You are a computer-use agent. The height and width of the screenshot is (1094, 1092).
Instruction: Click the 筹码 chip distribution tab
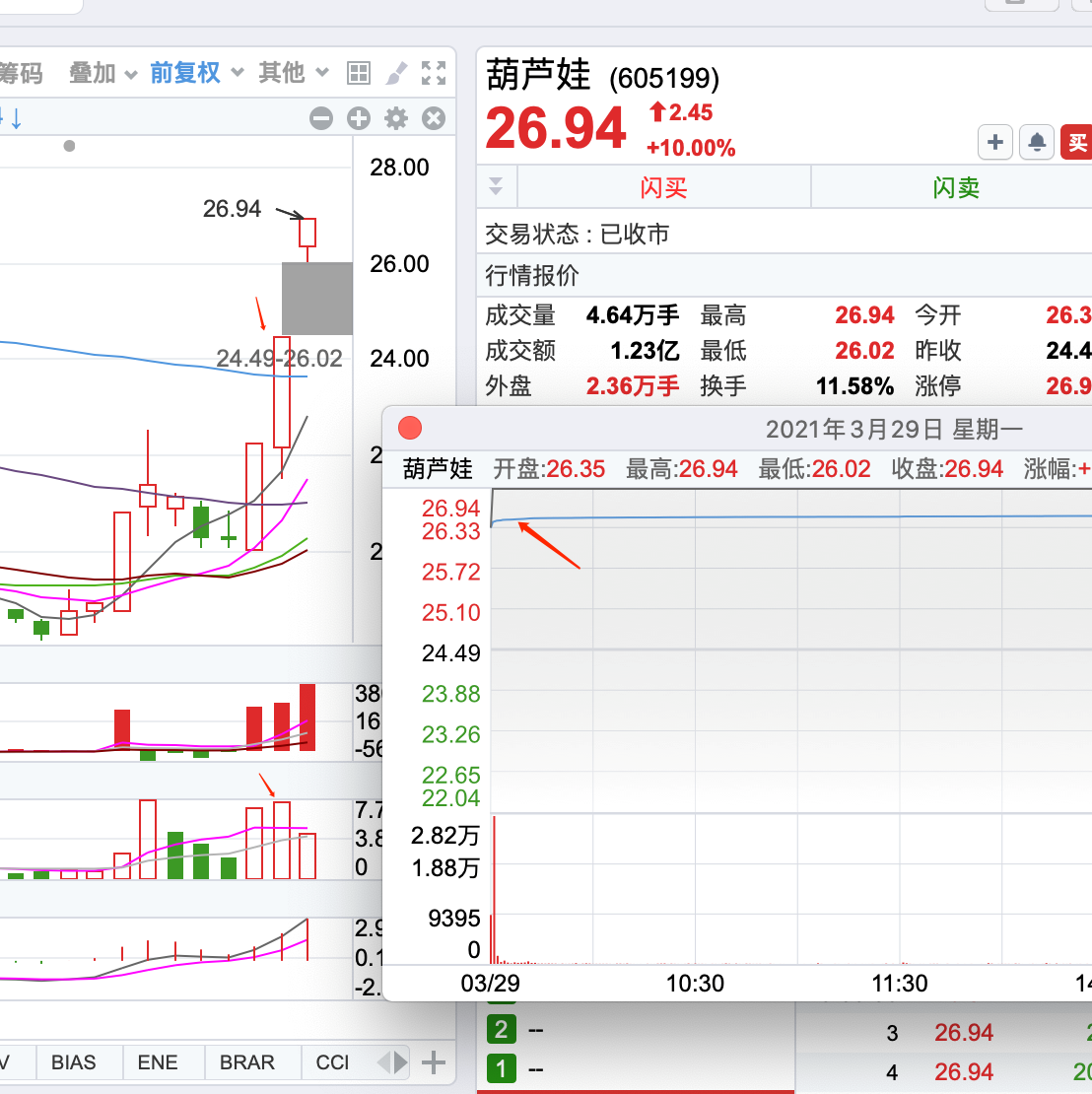pyautogui.click(x=21, y=73)
